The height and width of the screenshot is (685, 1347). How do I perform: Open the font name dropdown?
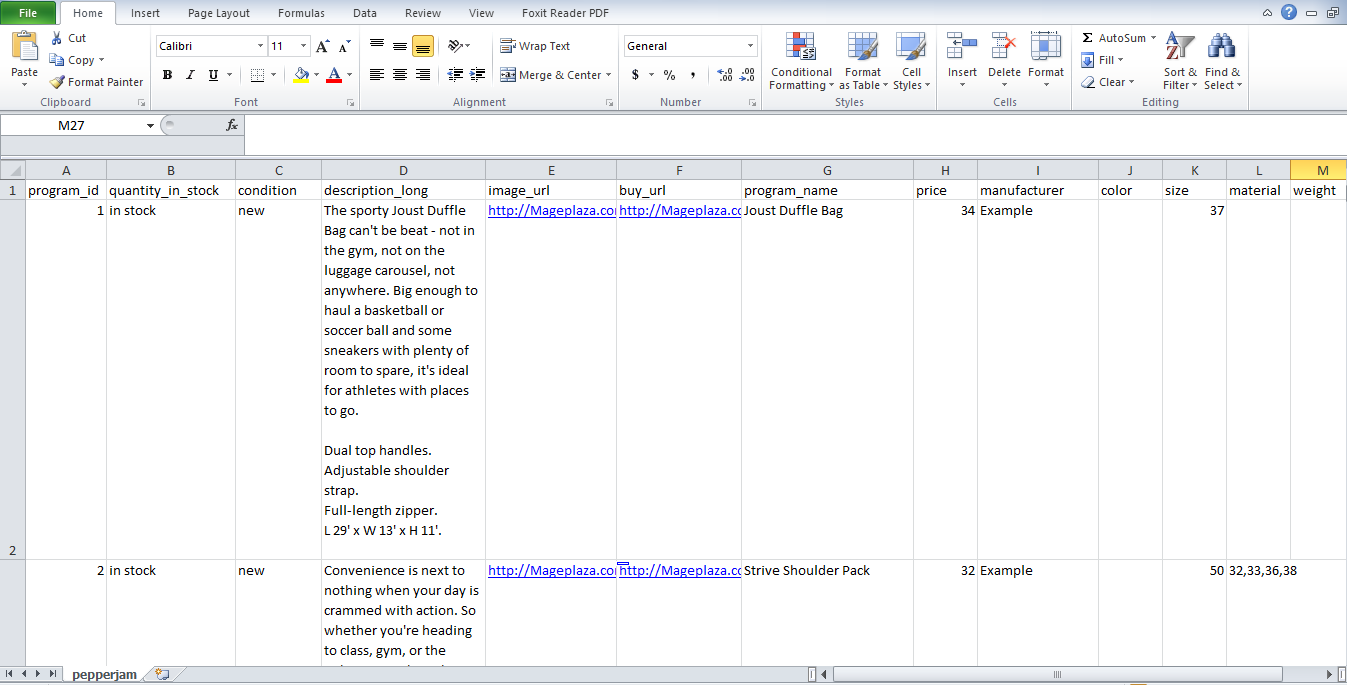click(x=260, y=46)
